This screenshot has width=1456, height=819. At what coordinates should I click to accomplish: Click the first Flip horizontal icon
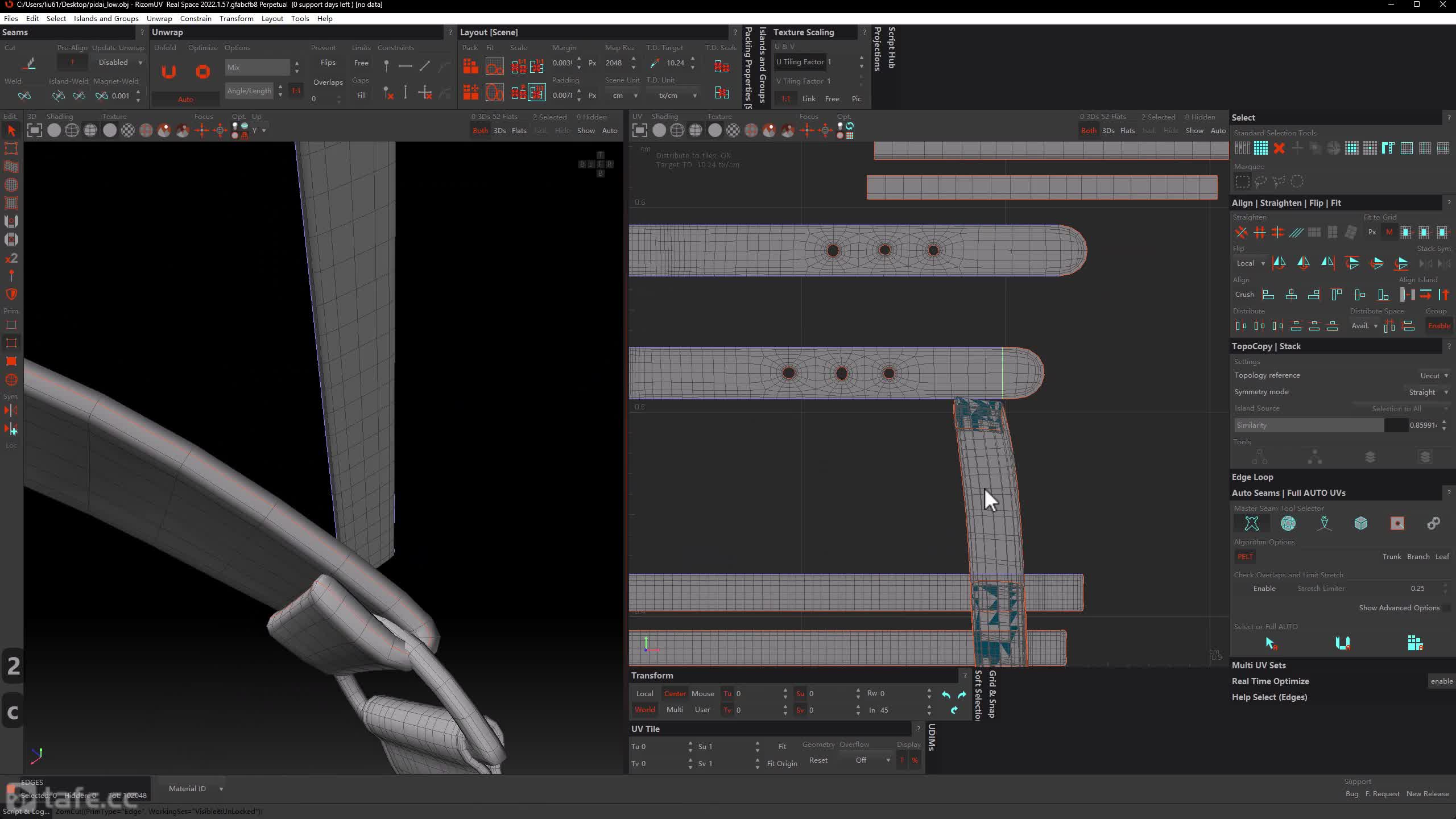pos(1279,263)
